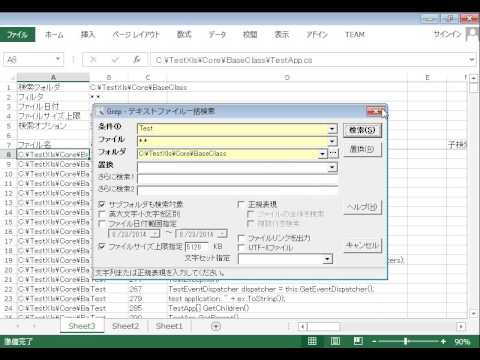Select cell with TestApp[] GetChildren() text

[287, 308]
